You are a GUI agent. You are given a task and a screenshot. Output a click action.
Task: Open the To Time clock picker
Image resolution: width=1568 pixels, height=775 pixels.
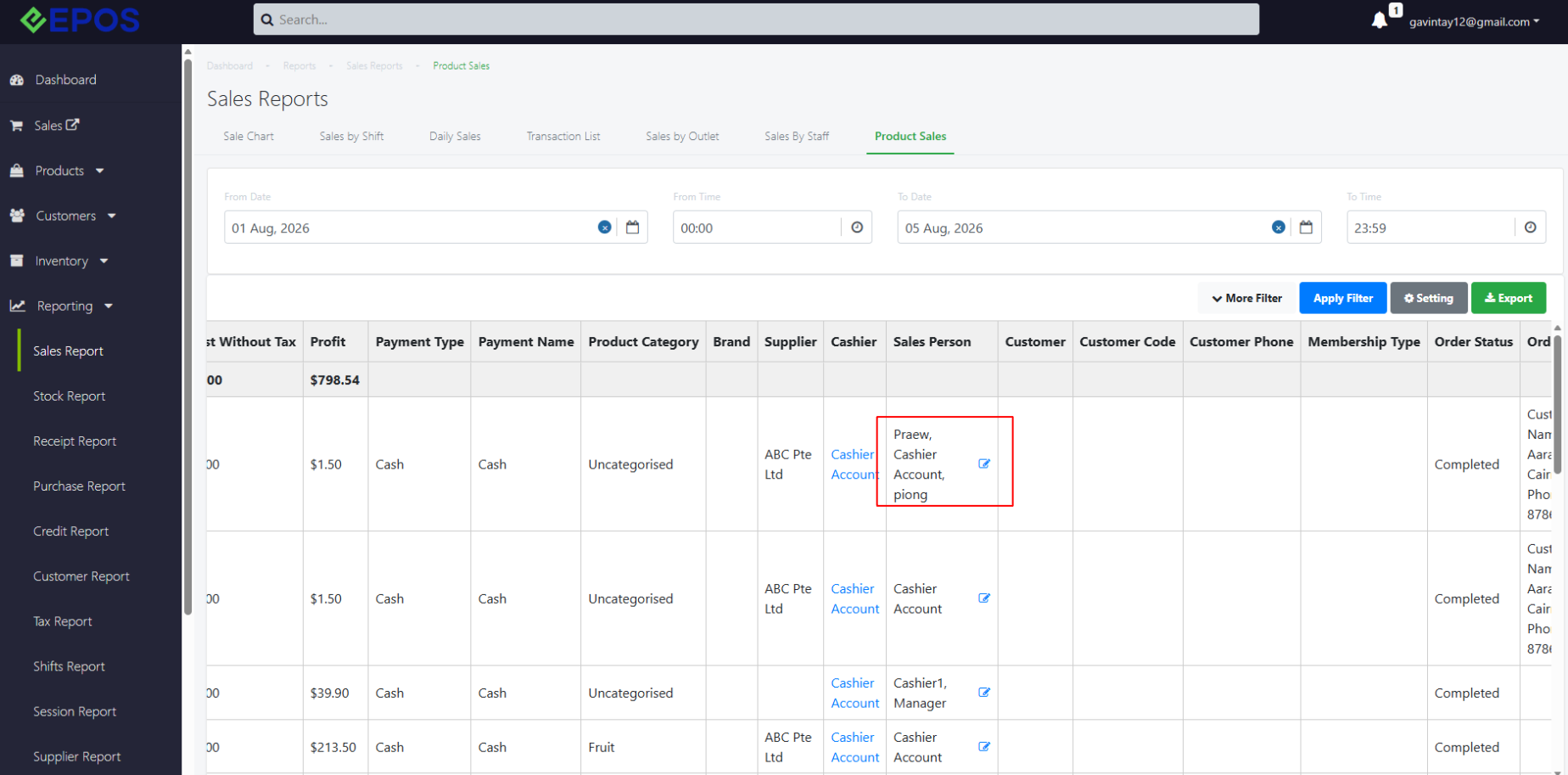pos(1530,227)
